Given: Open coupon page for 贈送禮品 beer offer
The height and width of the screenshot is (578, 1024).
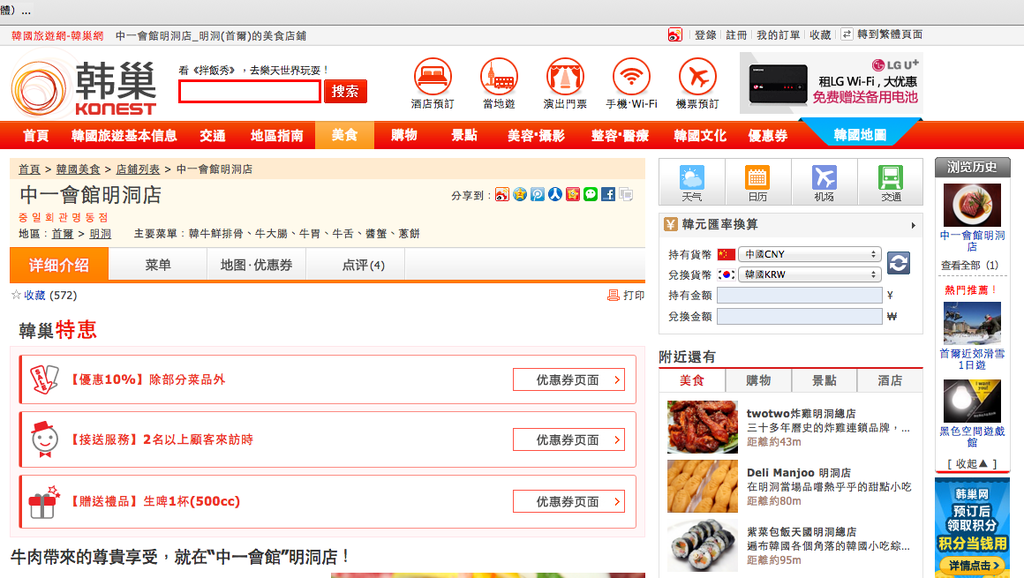Looking at the screenshot, I should (568, 501).
